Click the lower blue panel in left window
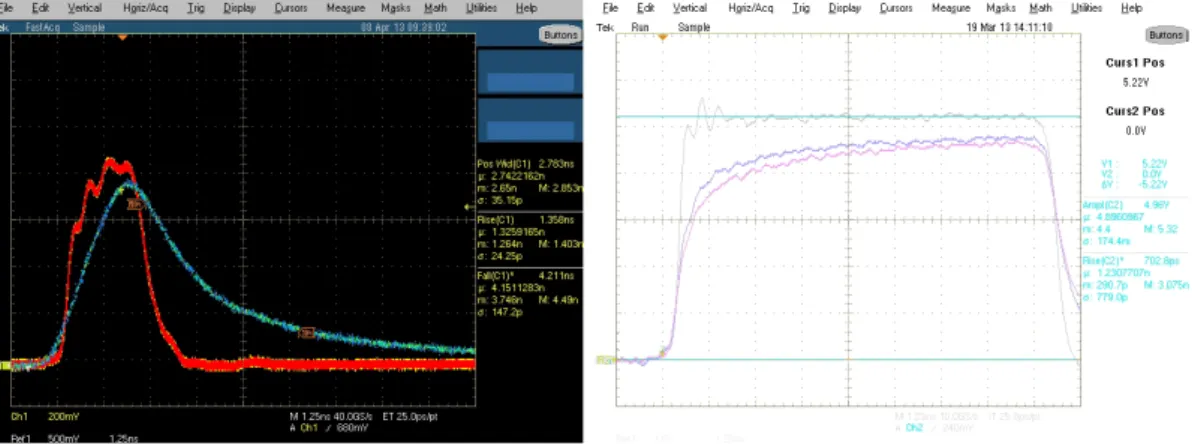This screenshot has height=444, width=1192. 530,130
